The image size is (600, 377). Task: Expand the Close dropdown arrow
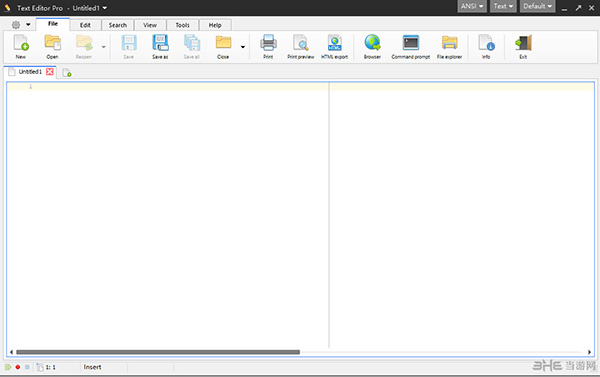tap(243, 47)
